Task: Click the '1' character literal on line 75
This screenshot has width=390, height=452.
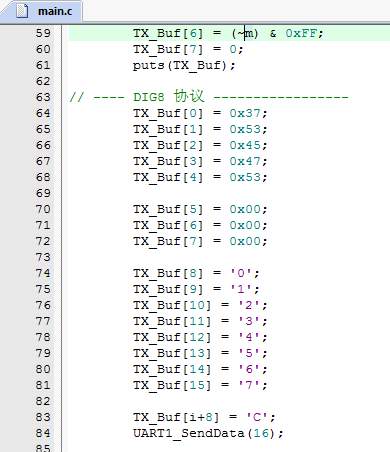Action: (241, 289)
